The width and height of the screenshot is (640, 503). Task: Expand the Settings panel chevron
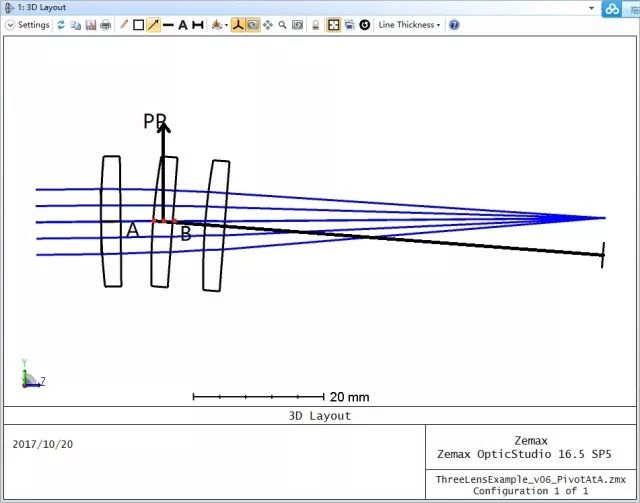(10, 25)
